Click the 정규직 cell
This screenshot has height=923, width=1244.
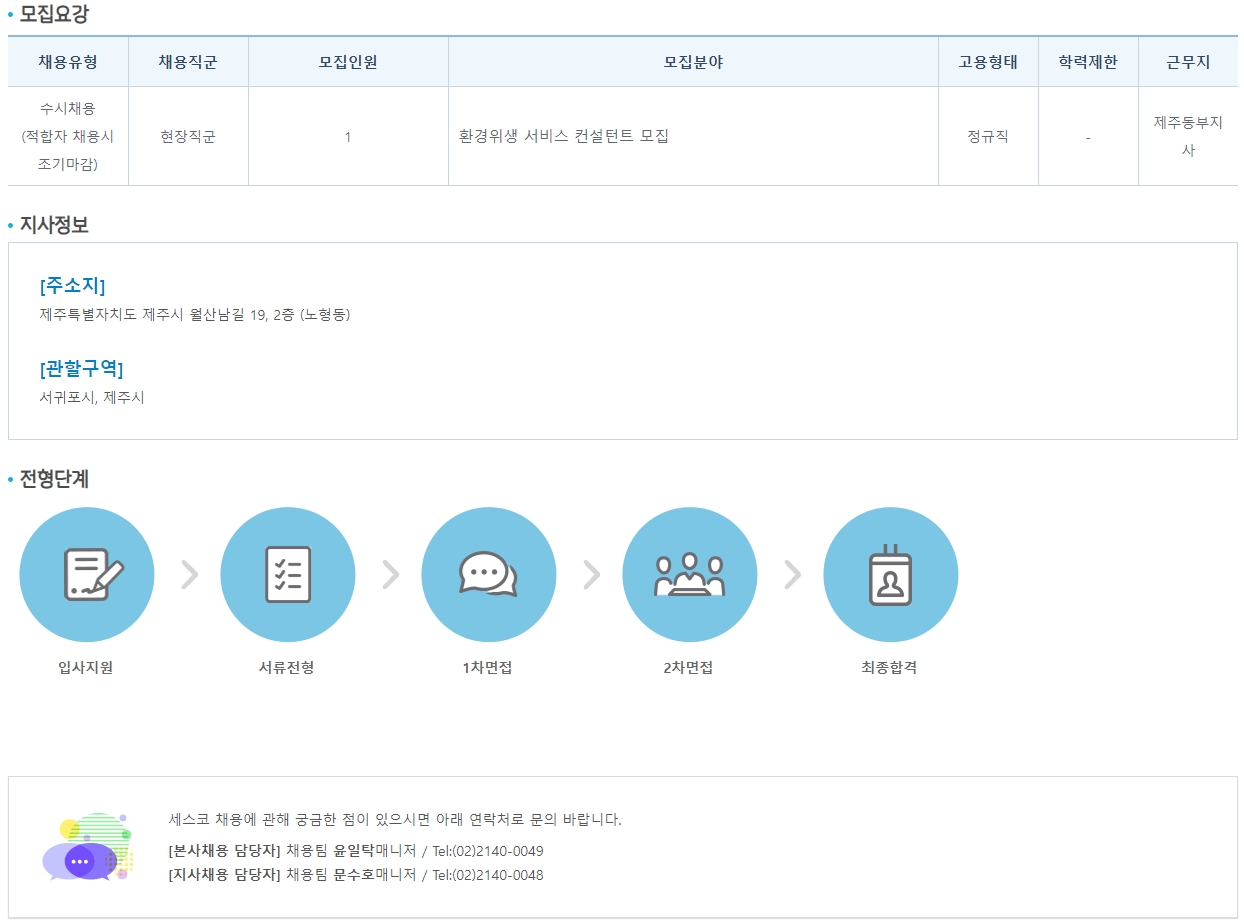(988, 136)
